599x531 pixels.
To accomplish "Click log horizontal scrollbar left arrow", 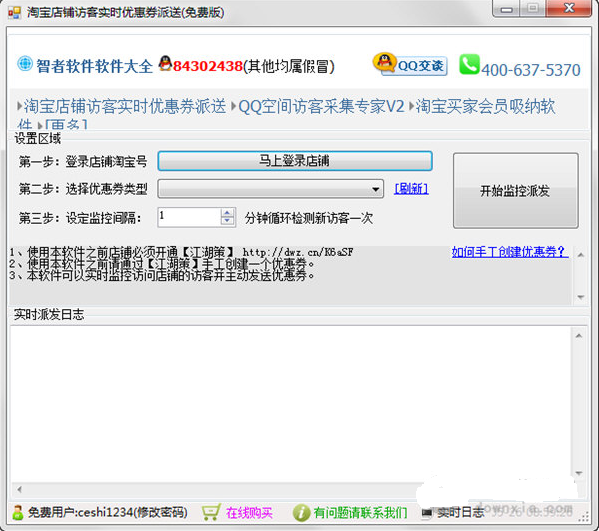I will tap(19, 489).
